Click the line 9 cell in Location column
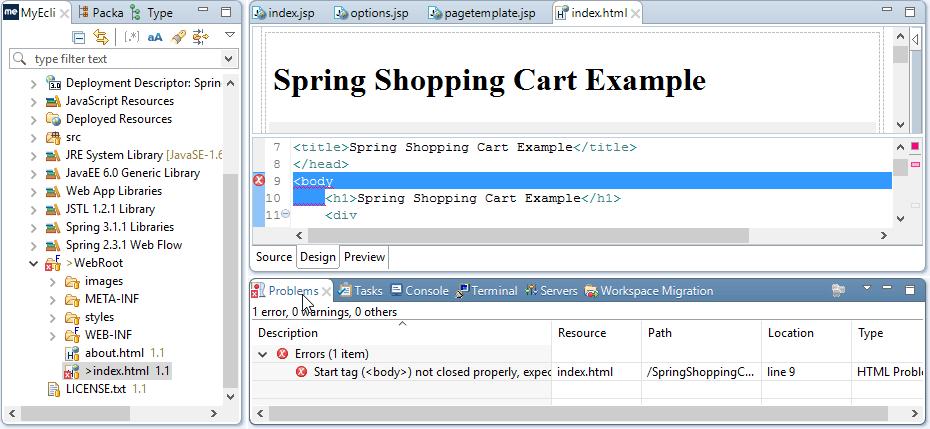The image size is (930, 429). click(807, 372)
